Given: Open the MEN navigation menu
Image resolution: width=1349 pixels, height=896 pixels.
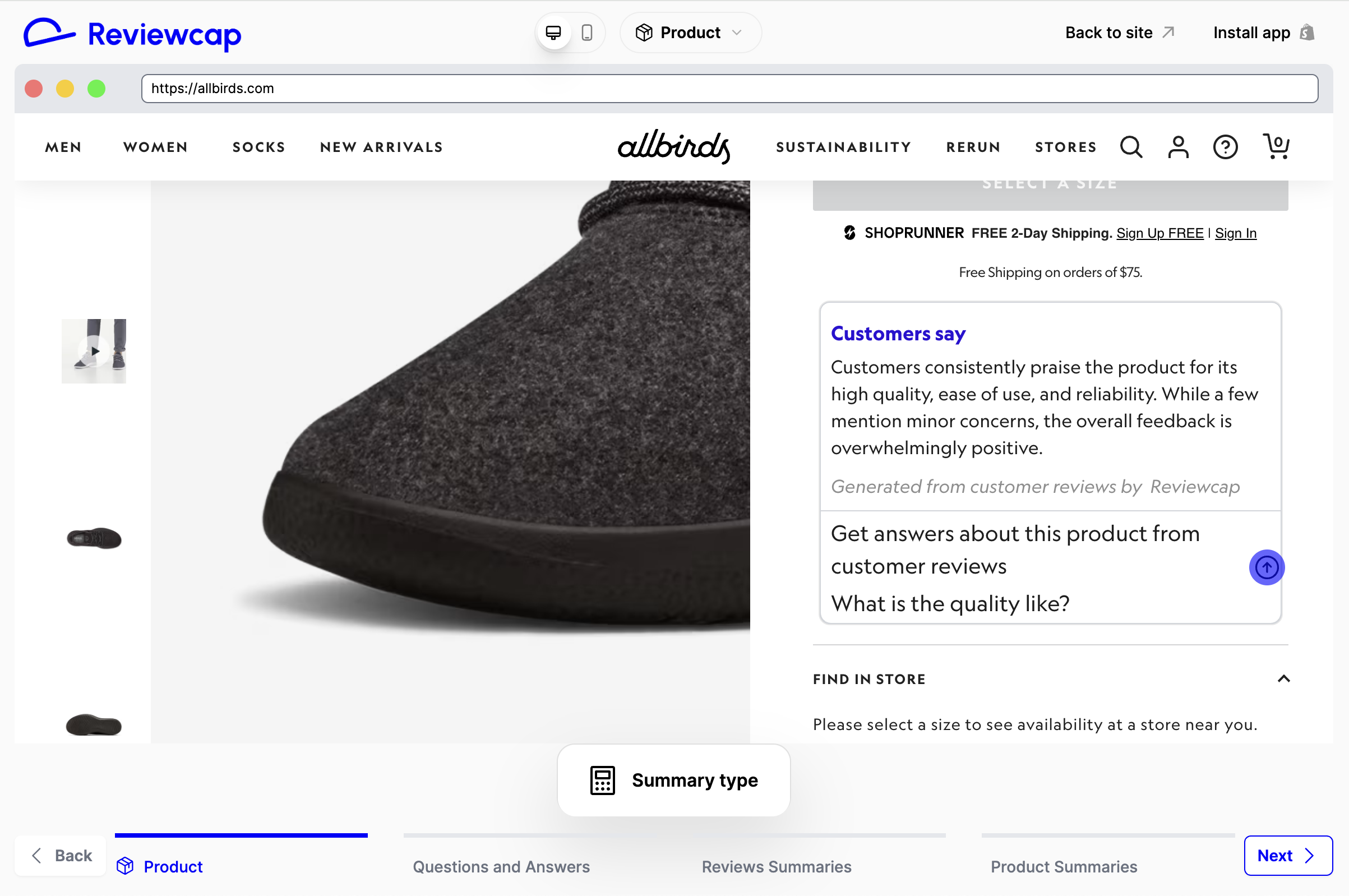Looking at the screenshot, I should pos(63,147).
